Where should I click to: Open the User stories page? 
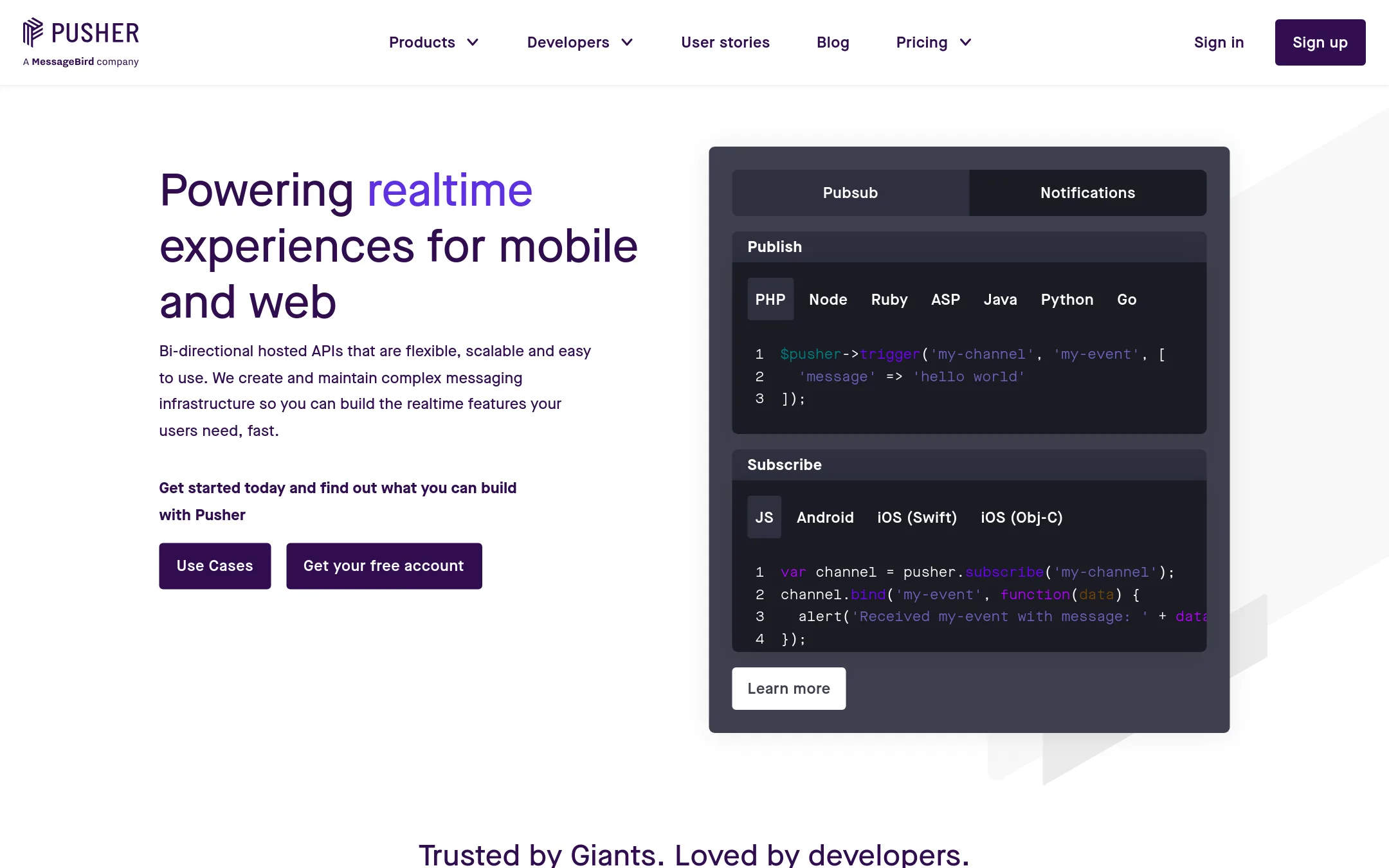[x=725, y=42]
